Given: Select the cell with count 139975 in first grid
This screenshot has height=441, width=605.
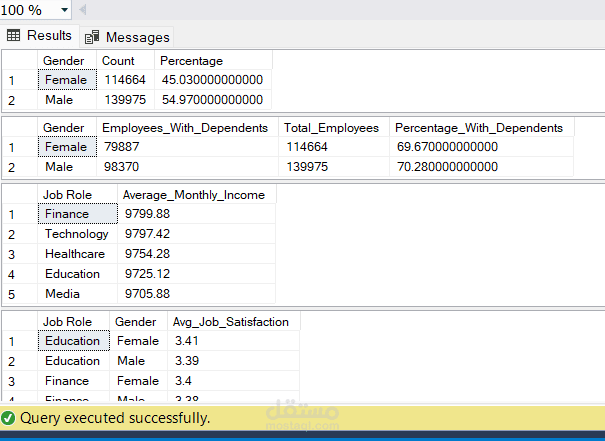Looking at the screenshot, I should [x=125, y=100].
